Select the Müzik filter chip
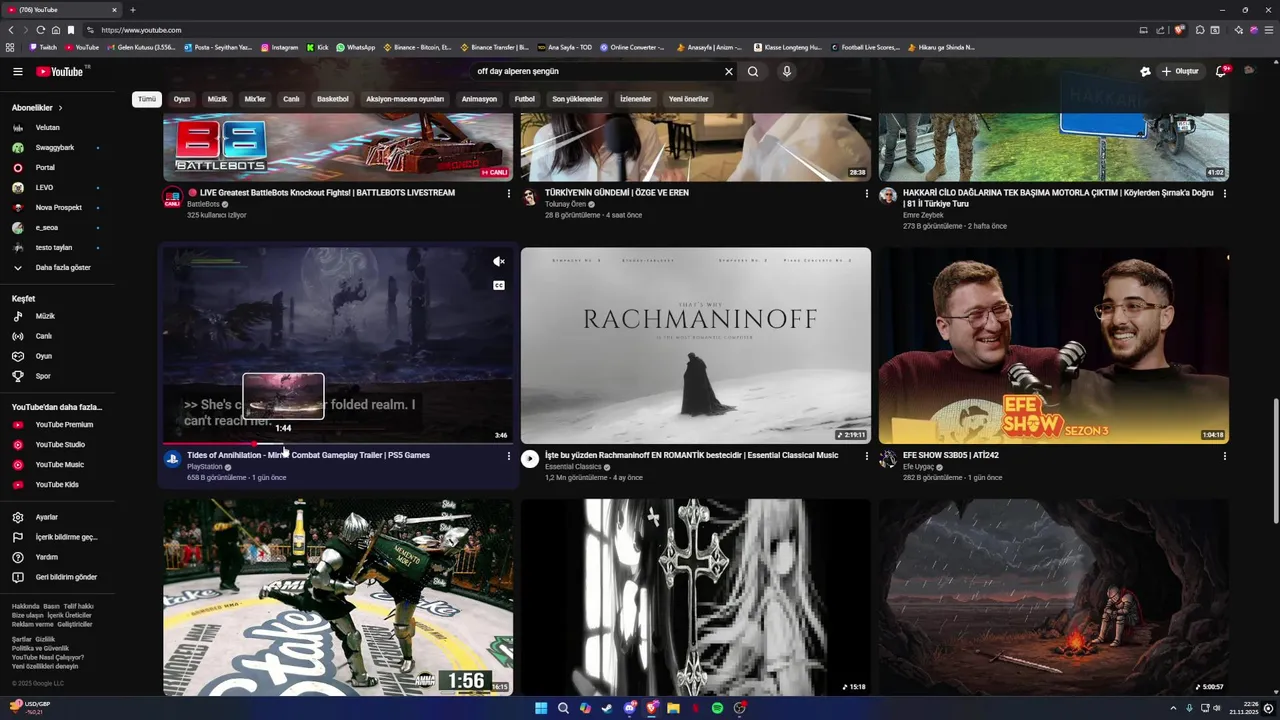 (x=217, y=99)
